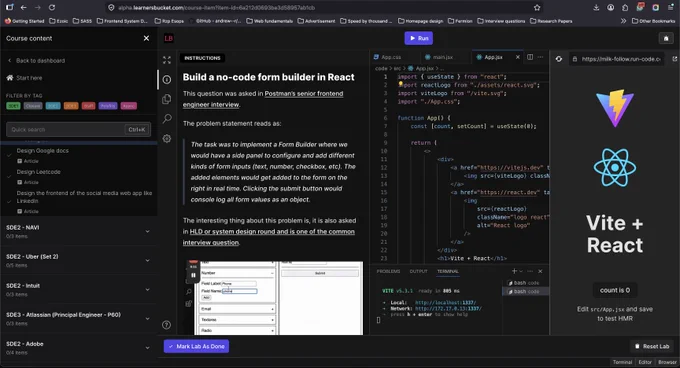The height and width of the screenshot is (368, 680).
Task: Reset the lab
Action: [x=652, y=346]
